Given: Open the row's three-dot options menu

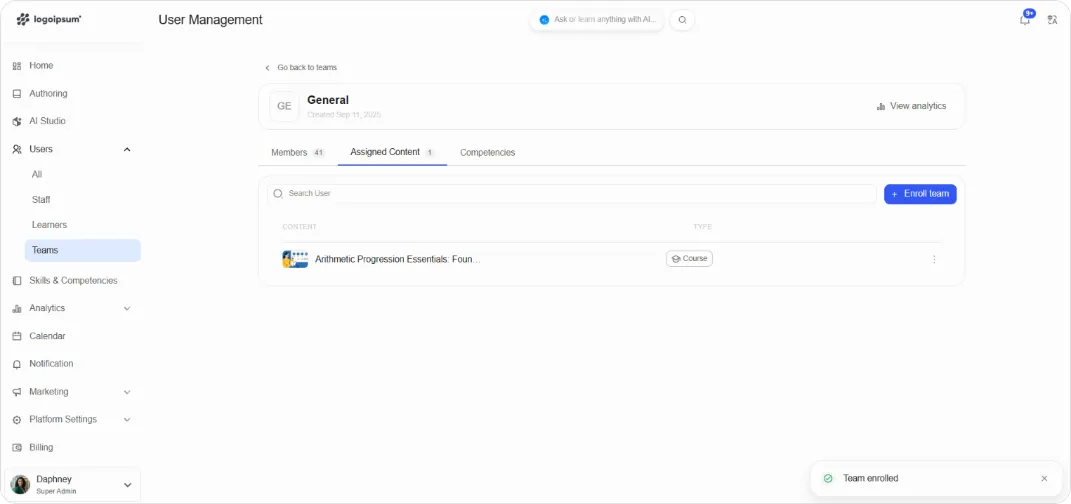Looking at the screenshot, I should point(934,260).
